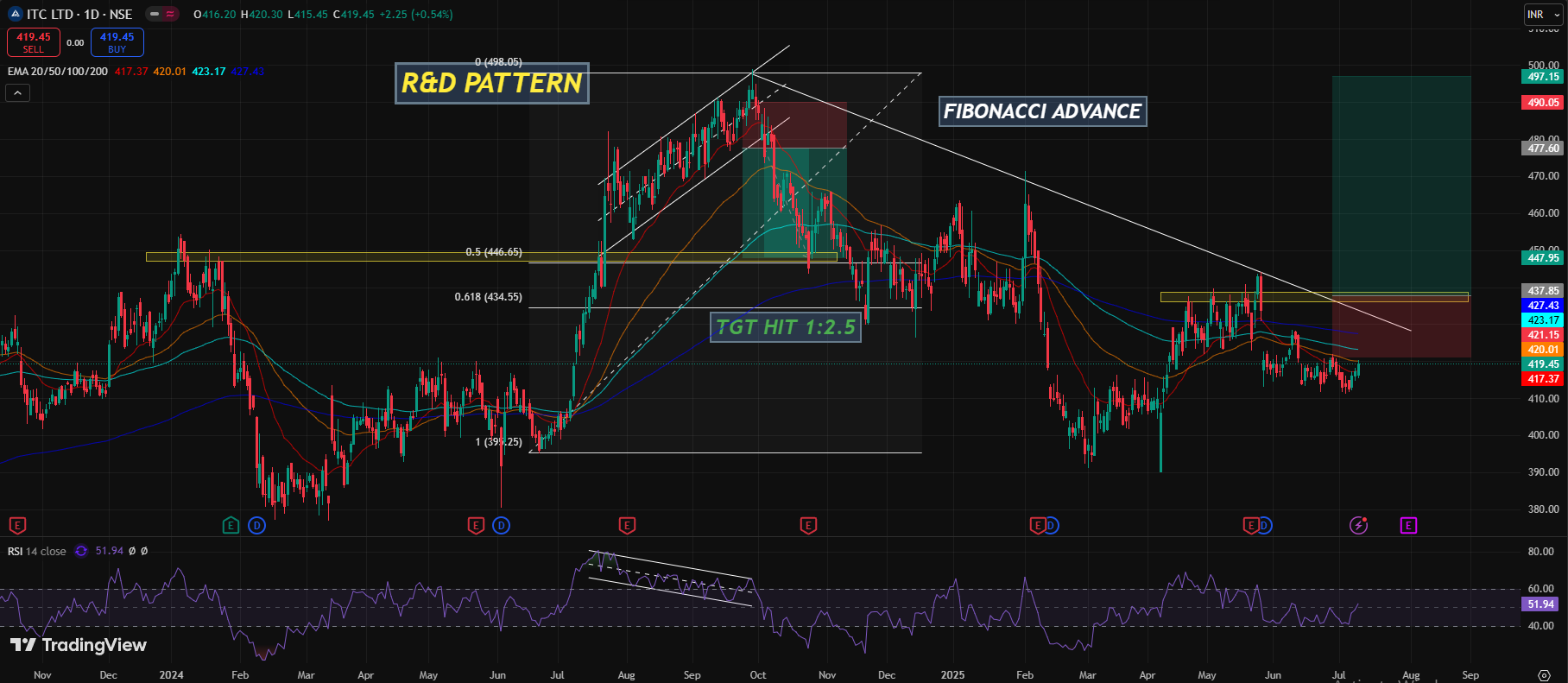Click the Fibonacci 0.618 (434.55) level label
The height and width of the screenshot is (683, 1568).
coord(489,297)
